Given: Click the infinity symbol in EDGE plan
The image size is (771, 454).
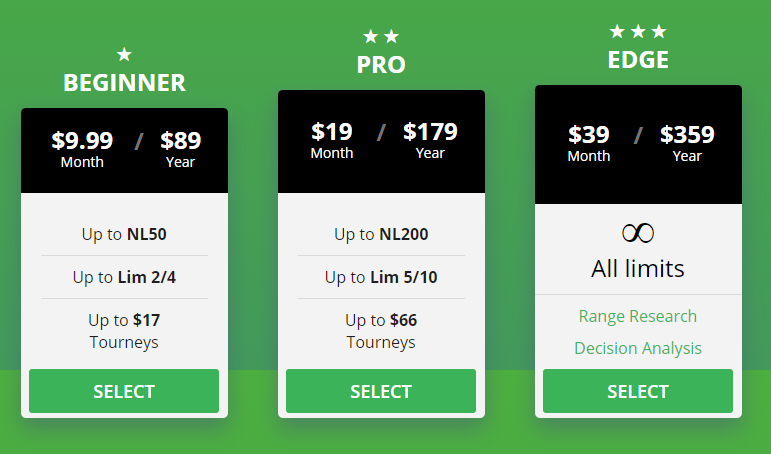Looking at the screenshot, I should 638,233.
